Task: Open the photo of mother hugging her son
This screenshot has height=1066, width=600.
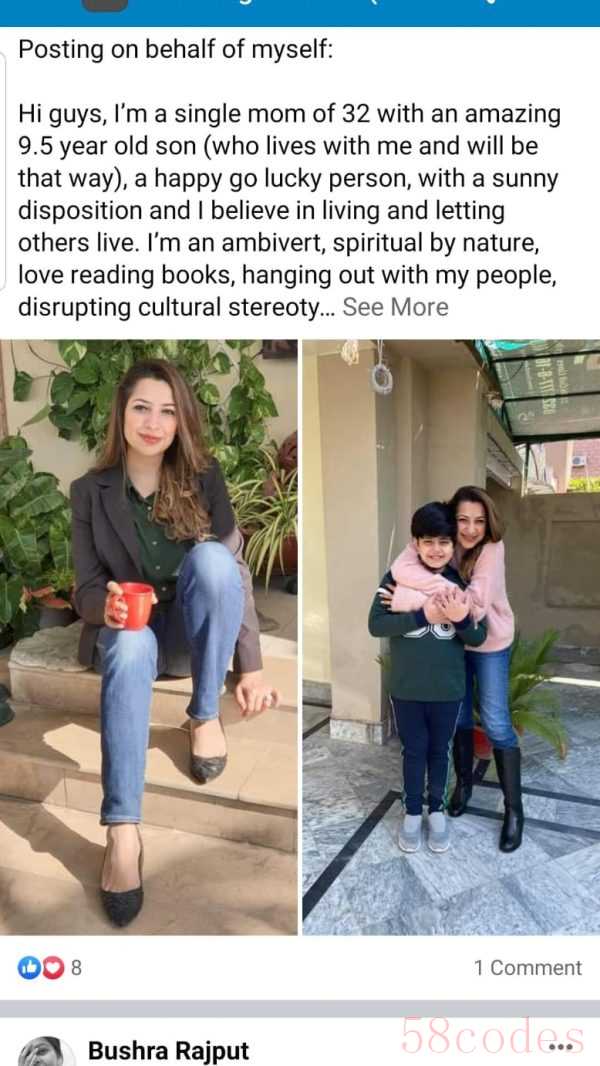Action: click(x=451, y=637)
